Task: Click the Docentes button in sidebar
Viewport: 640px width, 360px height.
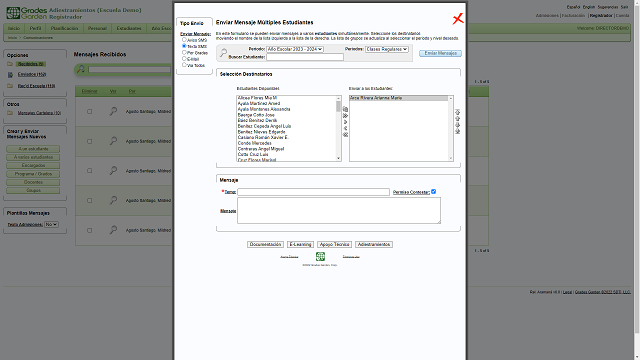Action: tap(33, 182)
